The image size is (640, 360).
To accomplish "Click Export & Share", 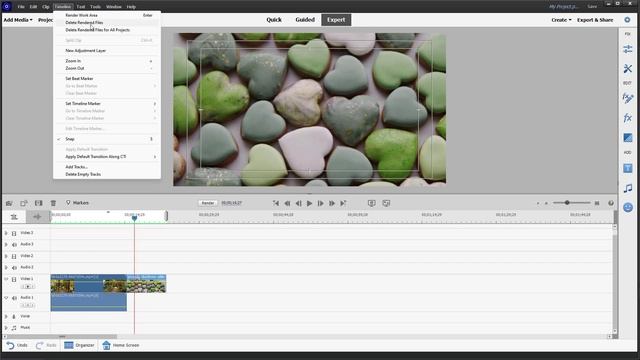I will click(595, 20).
